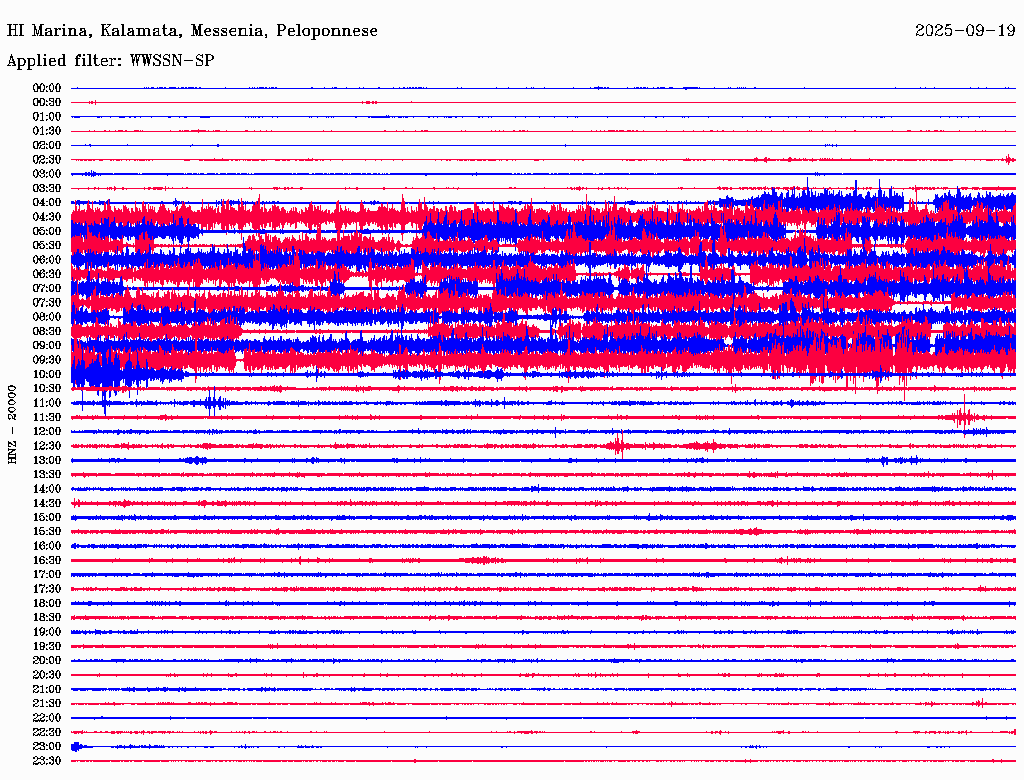Select the 19:30 time label

pyautogui.click(x=47, y=647)
